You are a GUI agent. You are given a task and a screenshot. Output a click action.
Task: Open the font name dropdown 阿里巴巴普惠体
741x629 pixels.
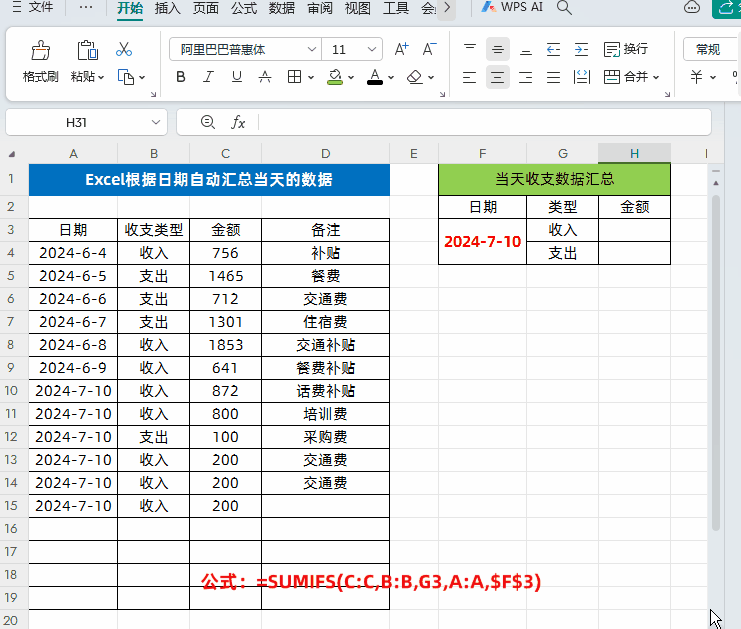311,49
